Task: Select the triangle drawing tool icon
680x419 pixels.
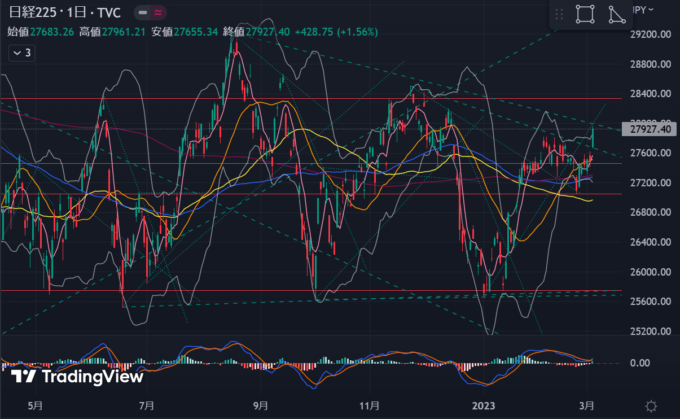Action: [618, 14]
